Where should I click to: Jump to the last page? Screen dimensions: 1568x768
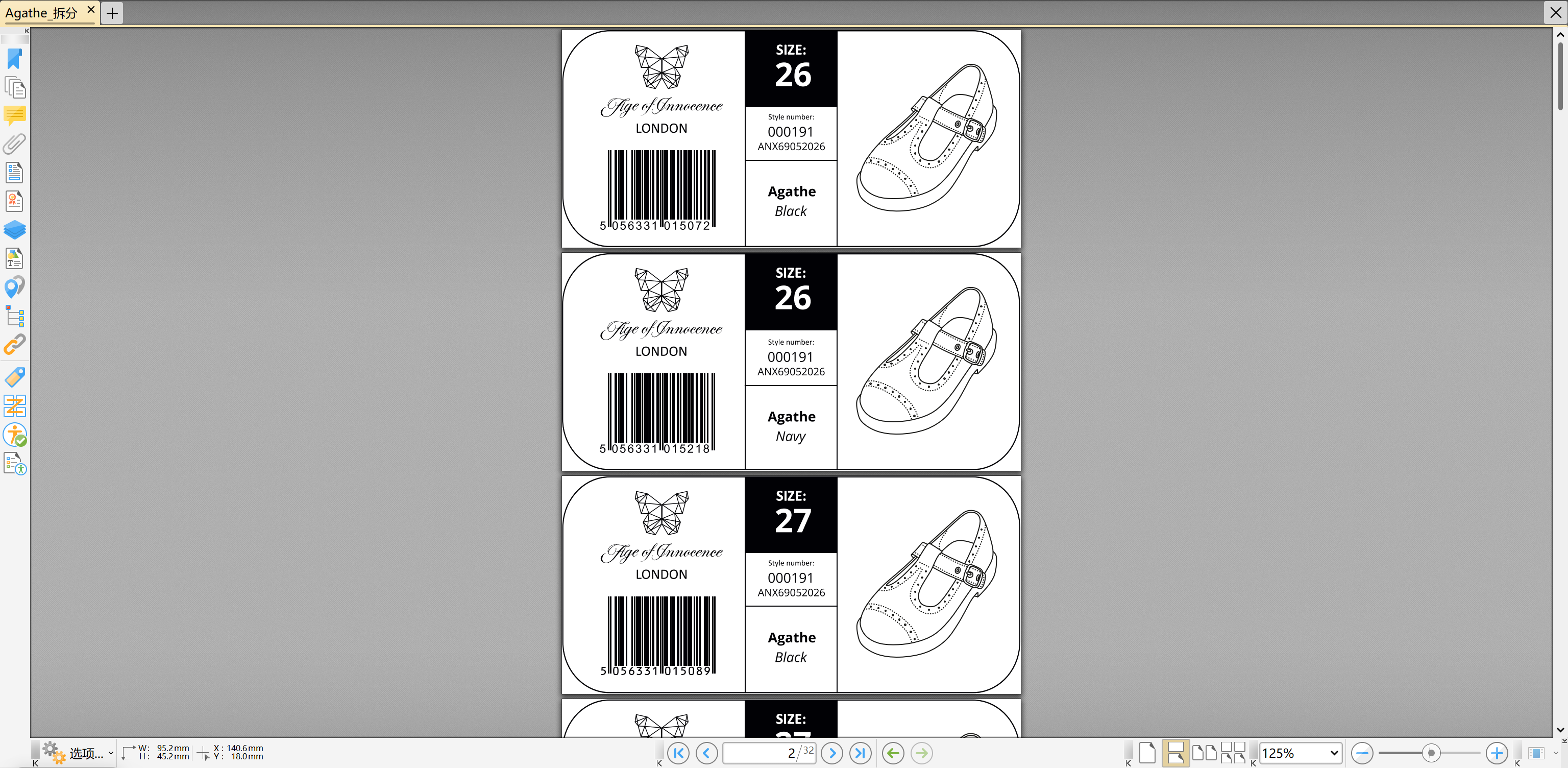point(861,753)
